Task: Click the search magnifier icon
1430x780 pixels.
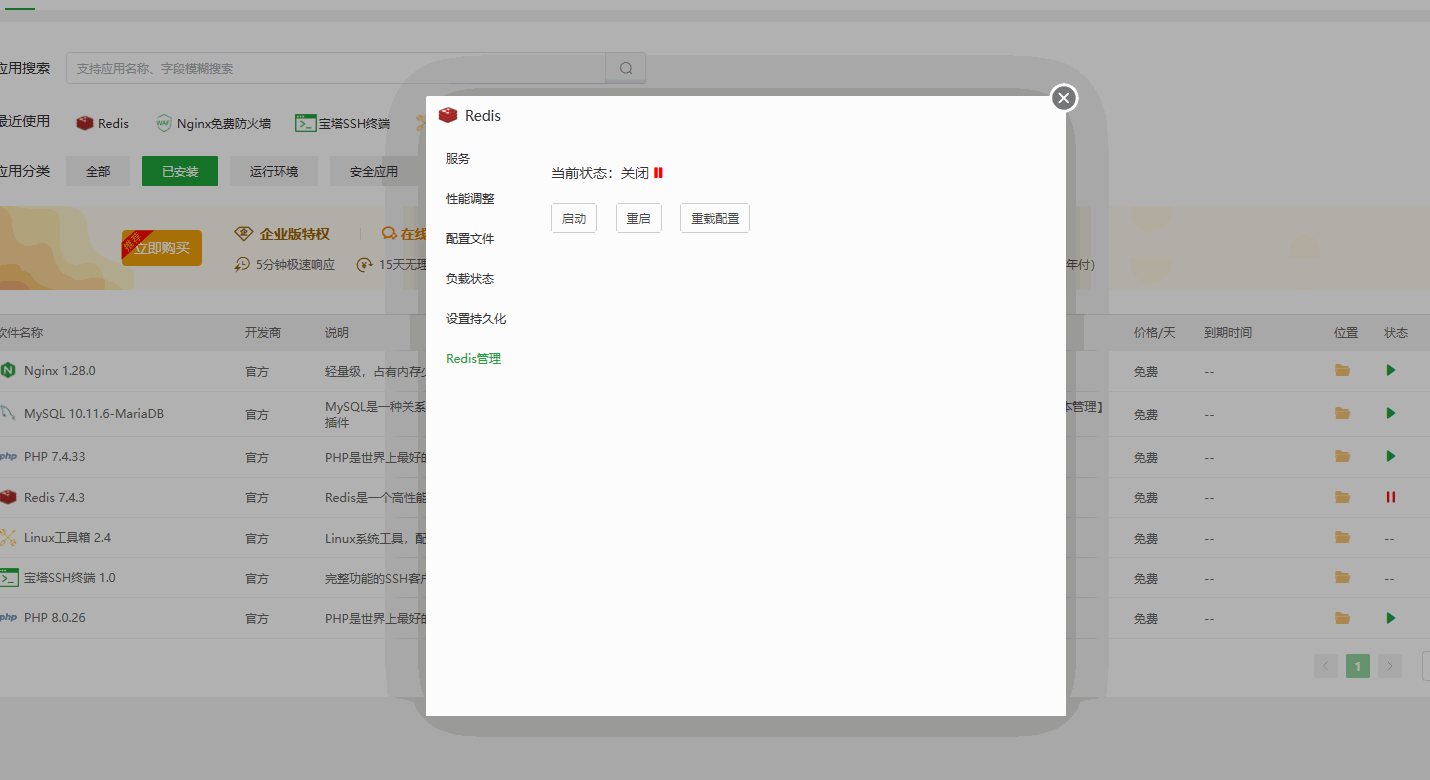Action: 626,68
